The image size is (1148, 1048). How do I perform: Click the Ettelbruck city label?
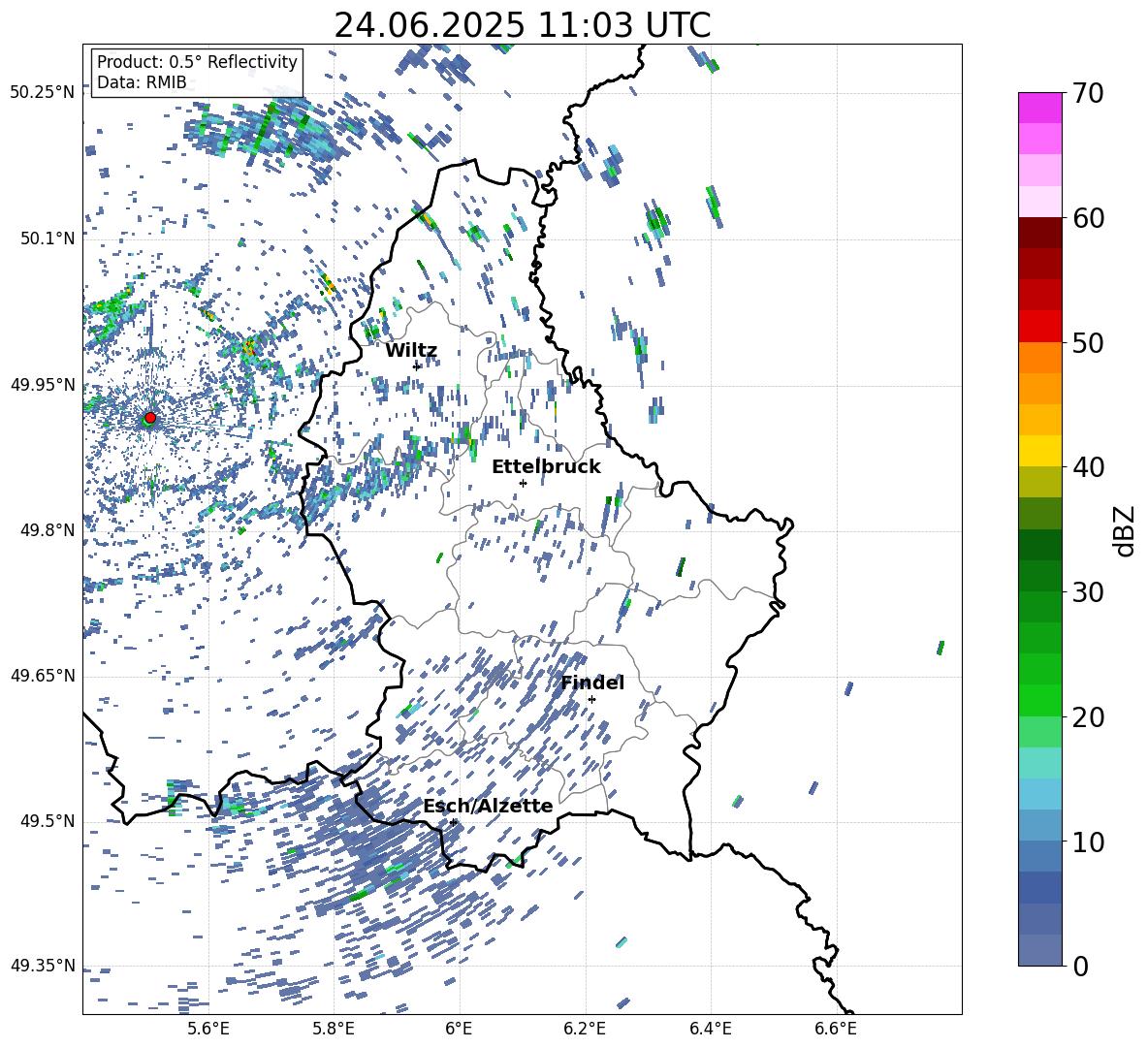(546, 467)
